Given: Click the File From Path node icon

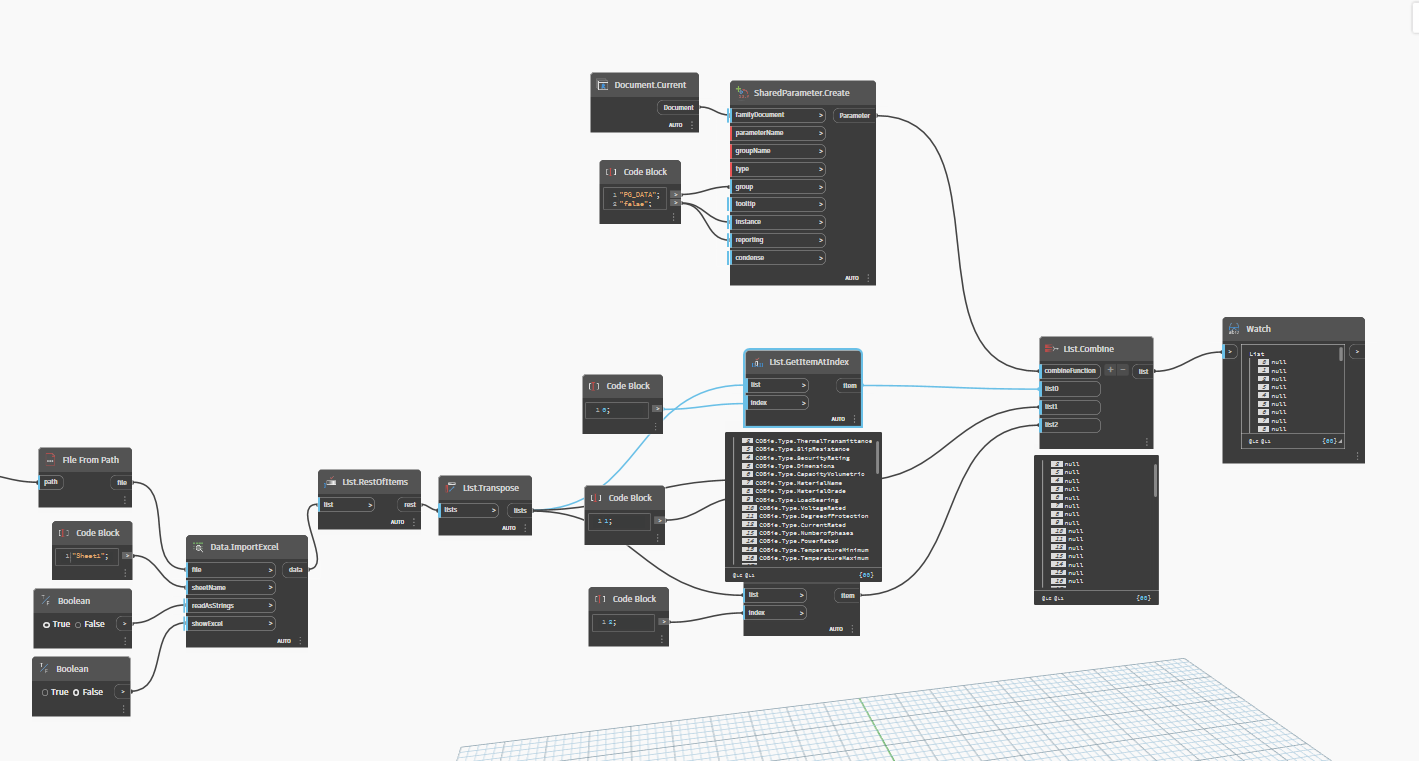Looking at the screenshot, I should [x=51, y=460].
